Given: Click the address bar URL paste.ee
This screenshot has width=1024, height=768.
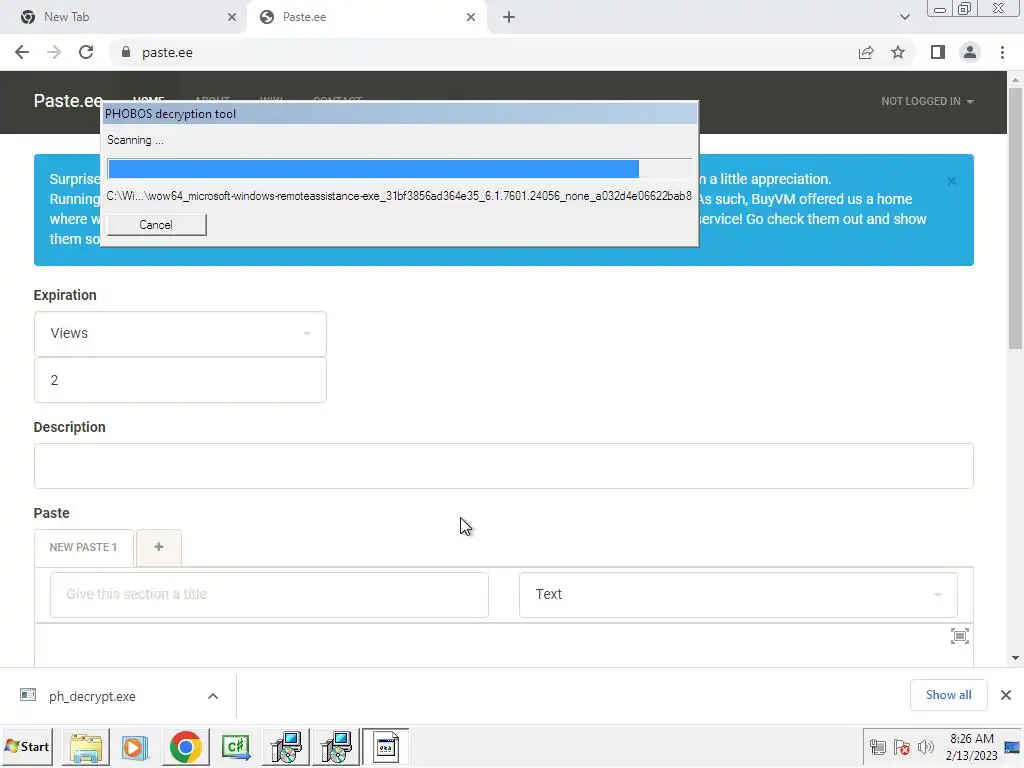Looking at the screenshot, I should 167,52.
